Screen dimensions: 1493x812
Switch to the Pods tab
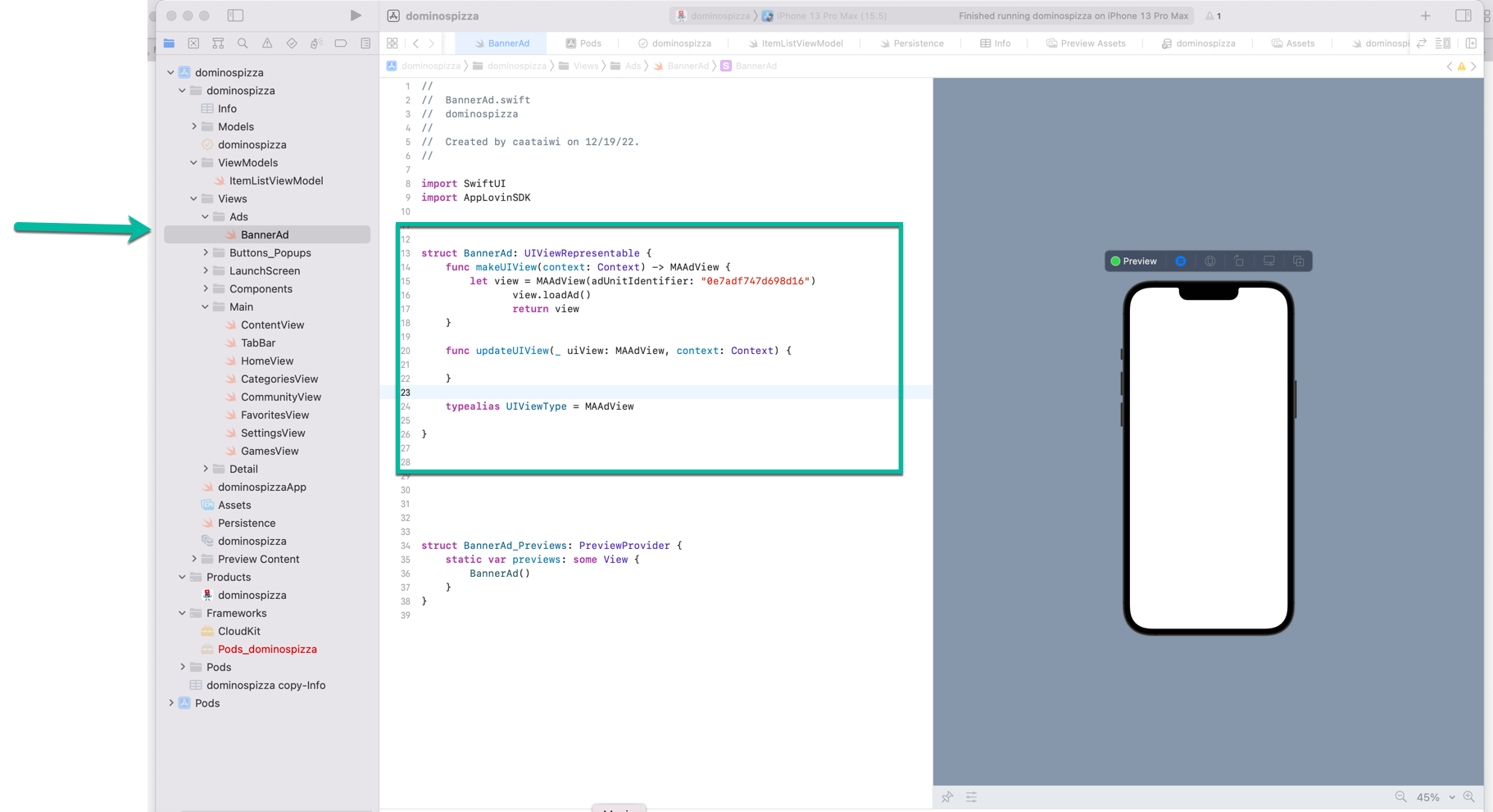pyautogui.click(x=583, y=43)
